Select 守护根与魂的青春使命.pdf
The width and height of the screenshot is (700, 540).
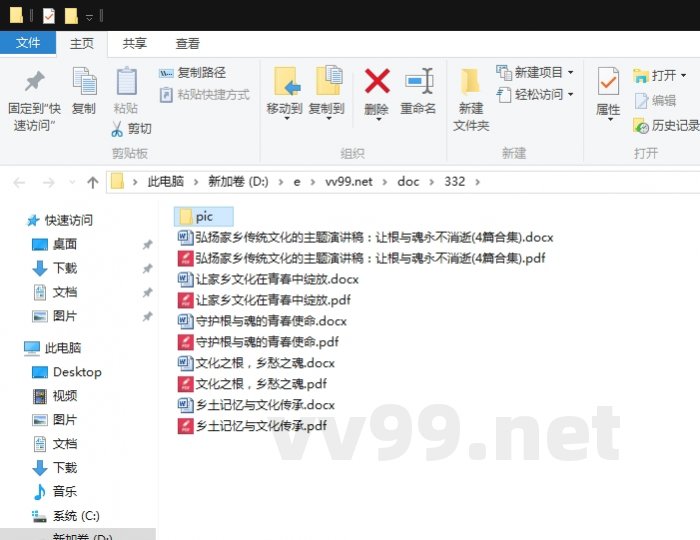pos(258,342)
